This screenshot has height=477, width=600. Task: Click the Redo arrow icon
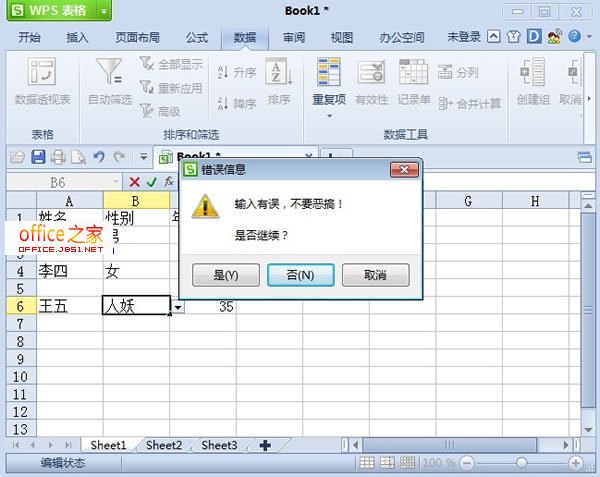[x=119, y=157]
